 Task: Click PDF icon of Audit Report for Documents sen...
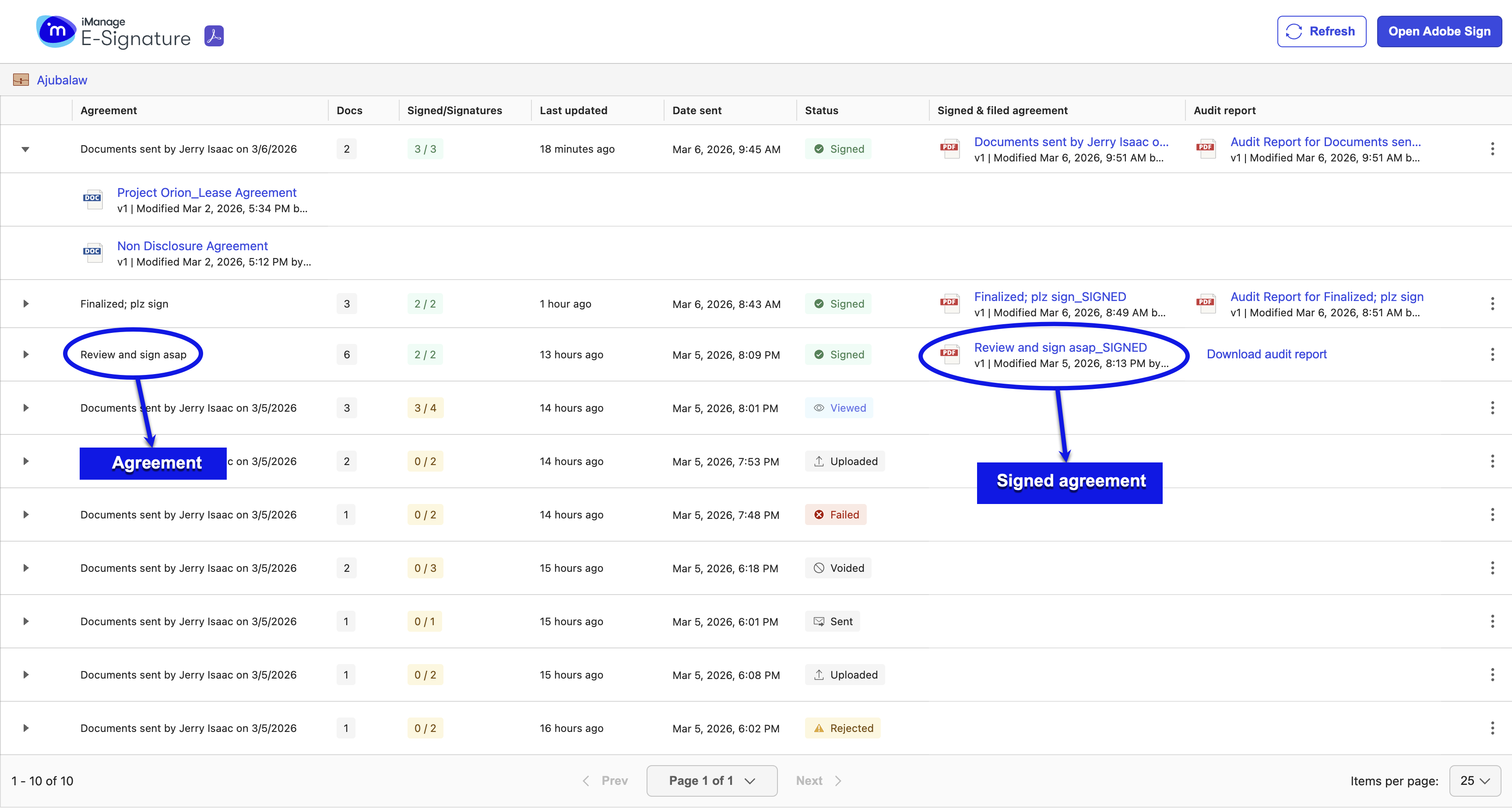(x=1206, y=149)
